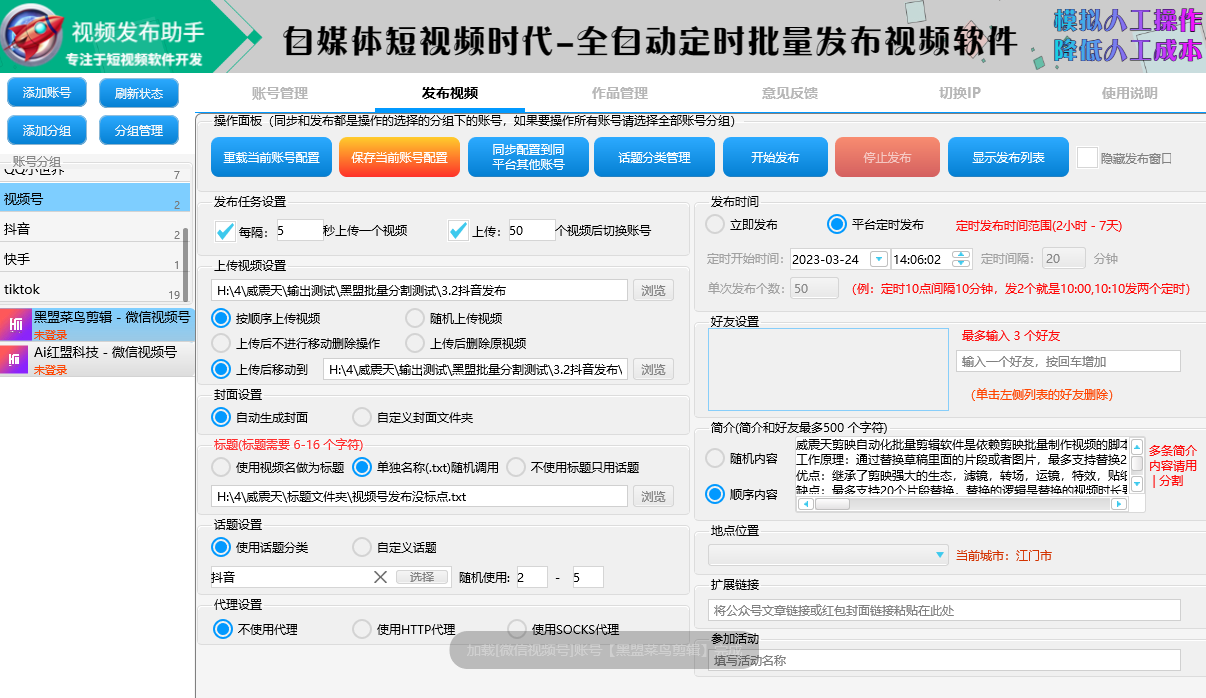Select 顺序内容 description option
1206x698 pixels.
coord(716,494)
